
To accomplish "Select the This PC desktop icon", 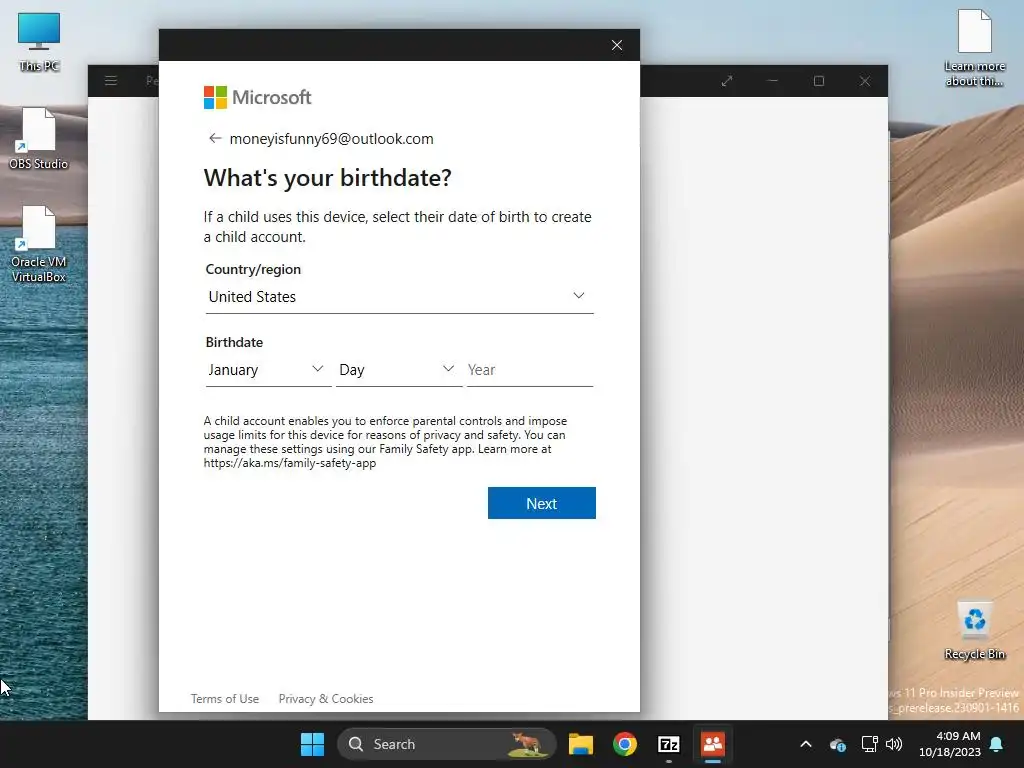I will (39, 41).
